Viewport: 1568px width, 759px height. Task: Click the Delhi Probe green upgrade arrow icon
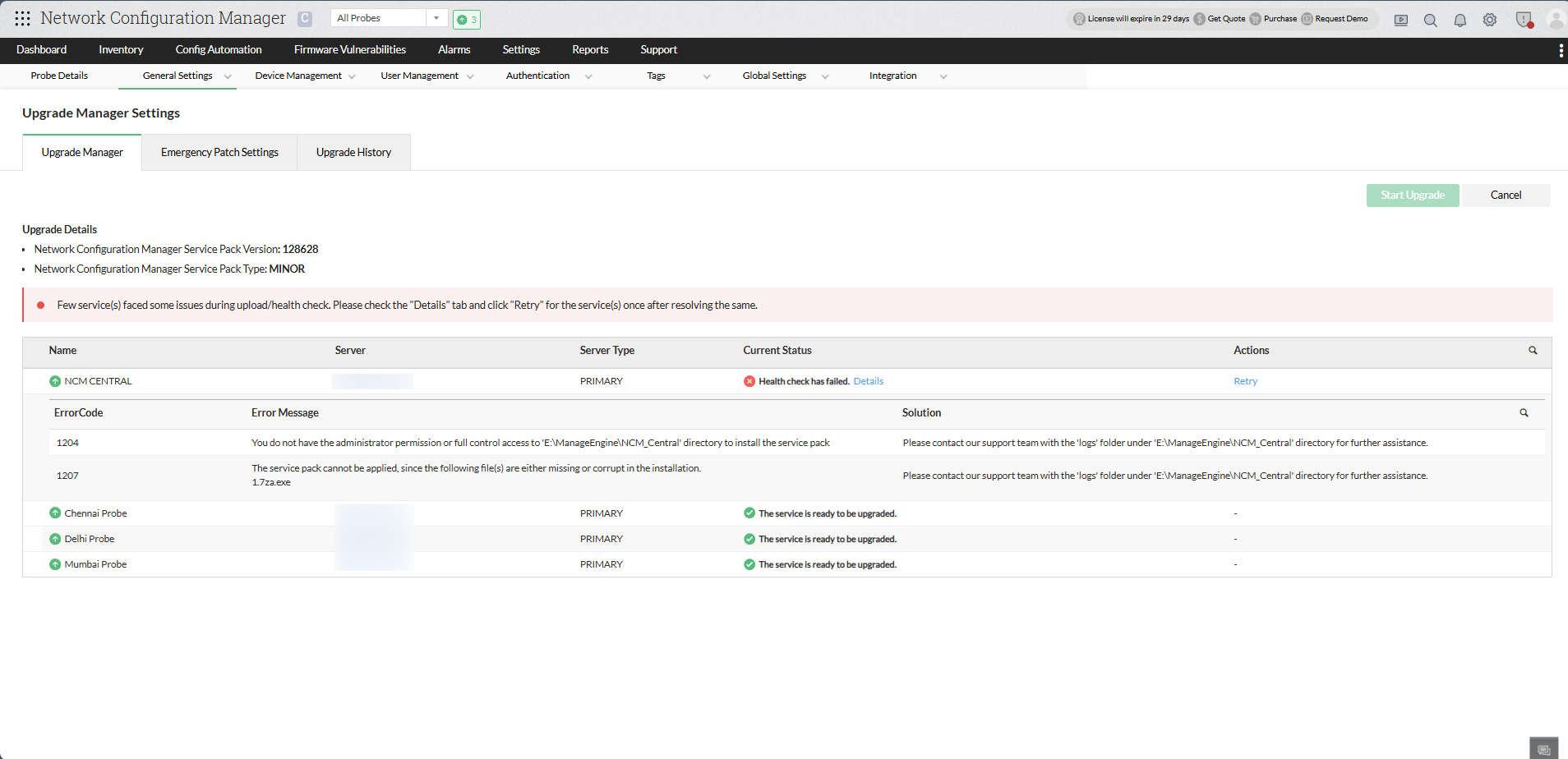[55, 539]
